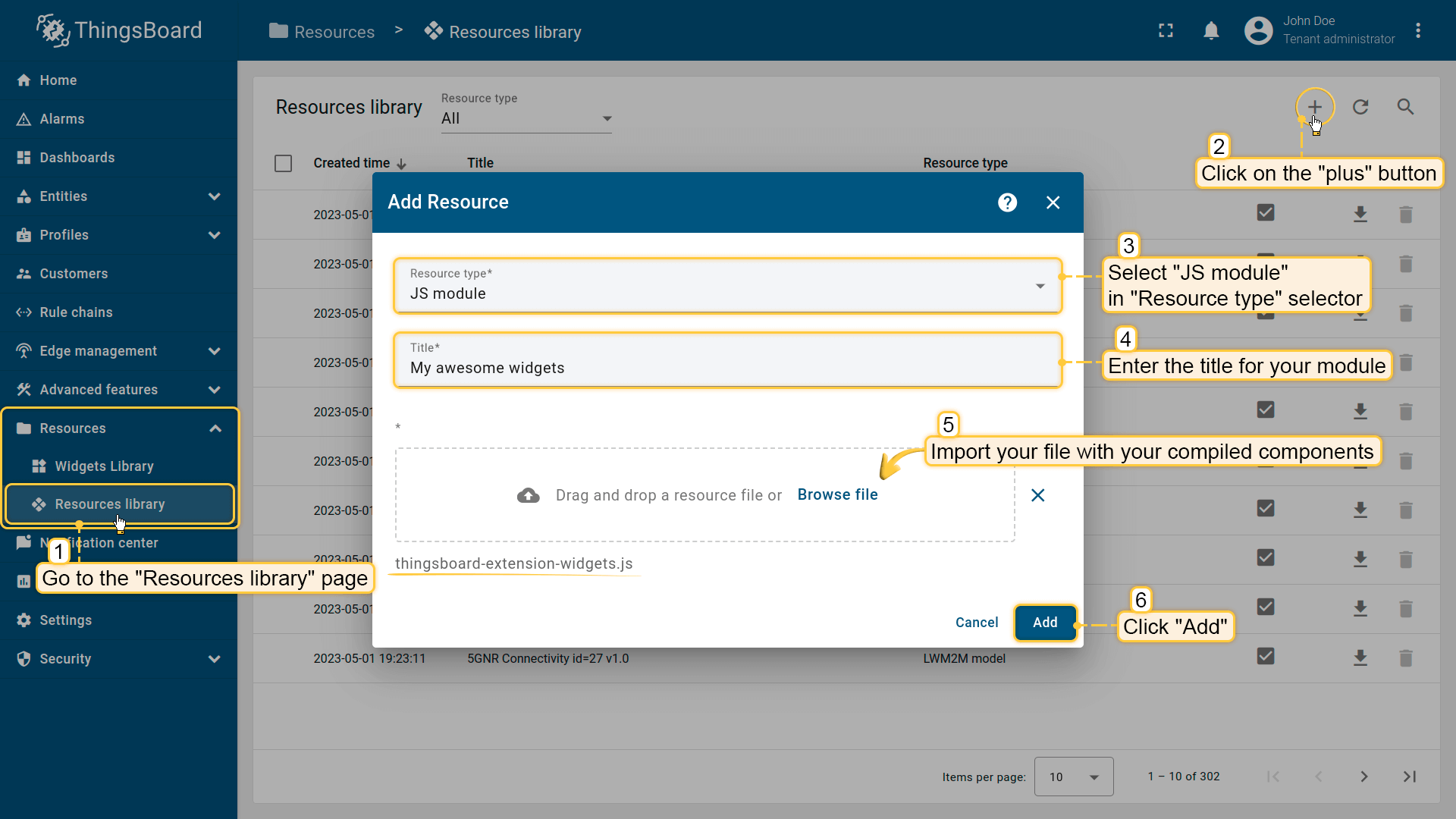Open Customers page

(x=118, y=274)
